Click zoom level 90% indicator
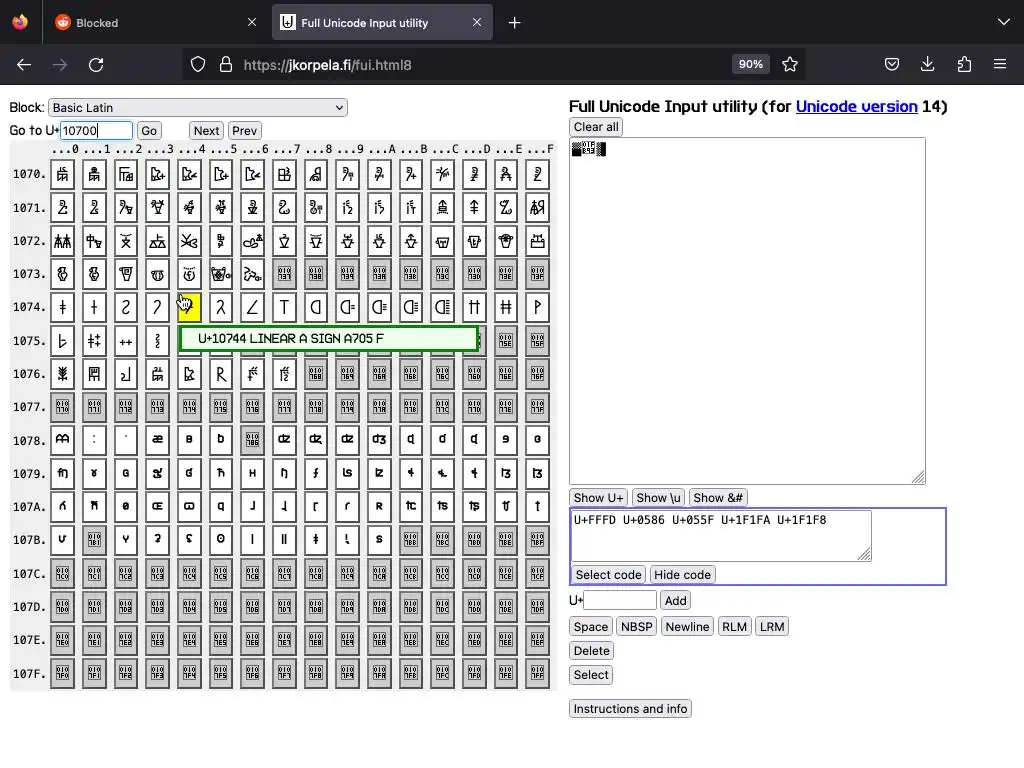The width and height of the screenshot is (1024, 768). (750, 64)
